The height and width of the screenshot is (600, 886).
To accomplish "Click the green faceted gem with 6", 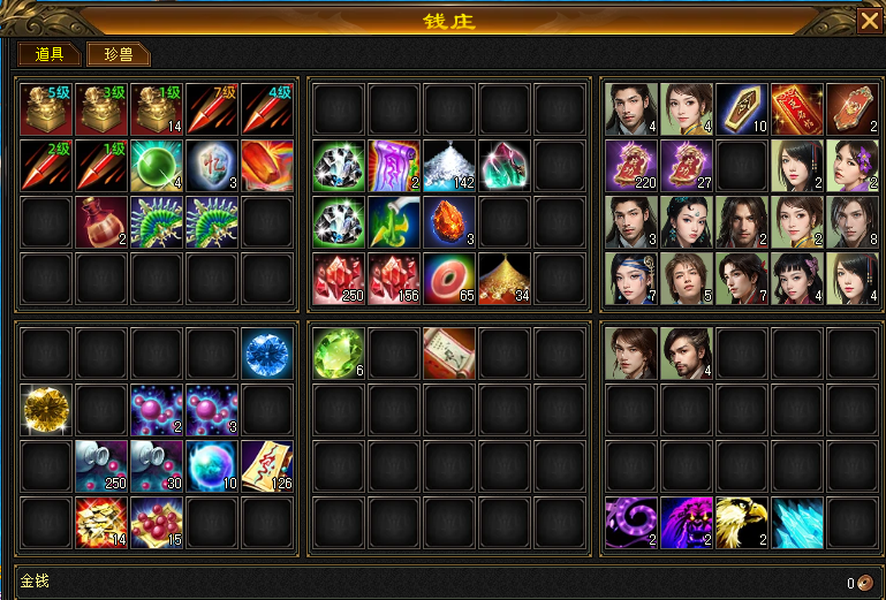I will coord(338,354).
